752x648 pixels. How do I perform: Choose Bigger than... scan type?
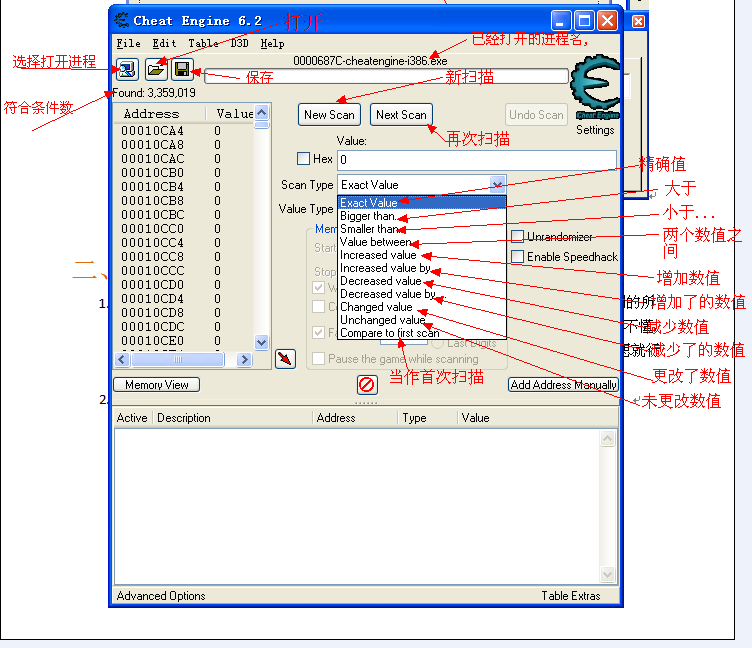(422, 216)
